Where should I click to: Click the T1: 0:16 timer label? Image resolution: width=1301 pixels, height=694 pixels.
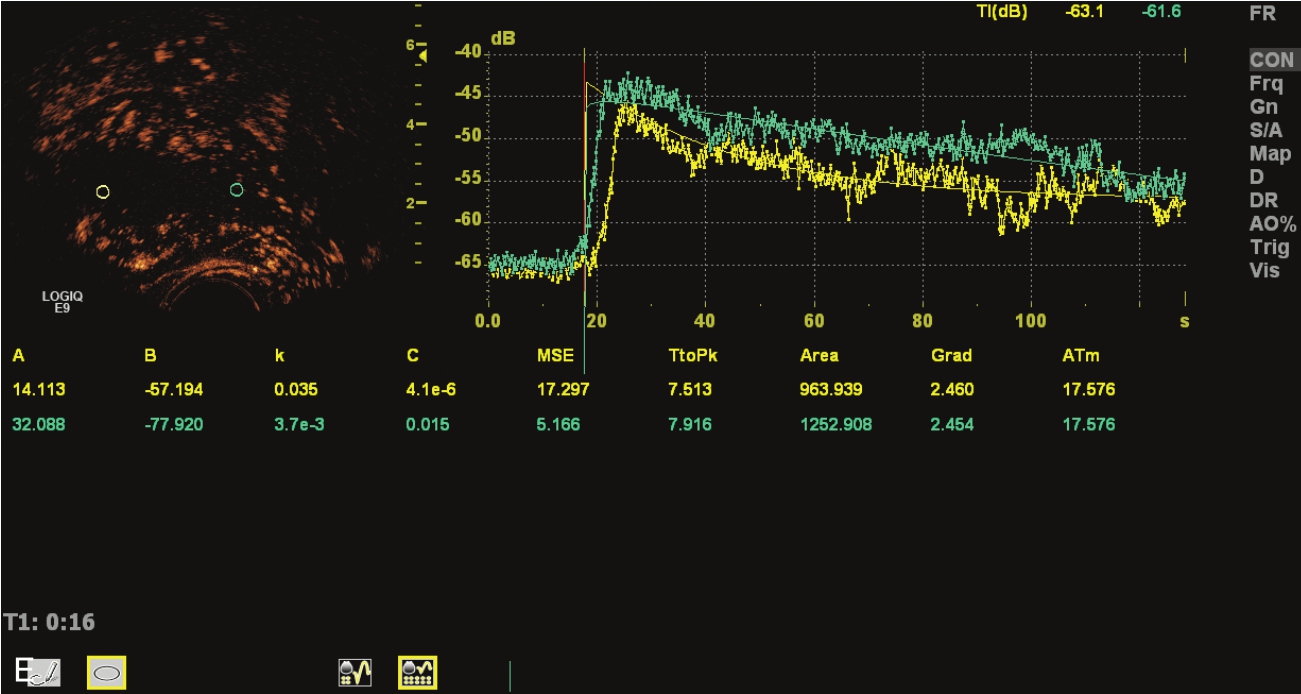[49, 622]
